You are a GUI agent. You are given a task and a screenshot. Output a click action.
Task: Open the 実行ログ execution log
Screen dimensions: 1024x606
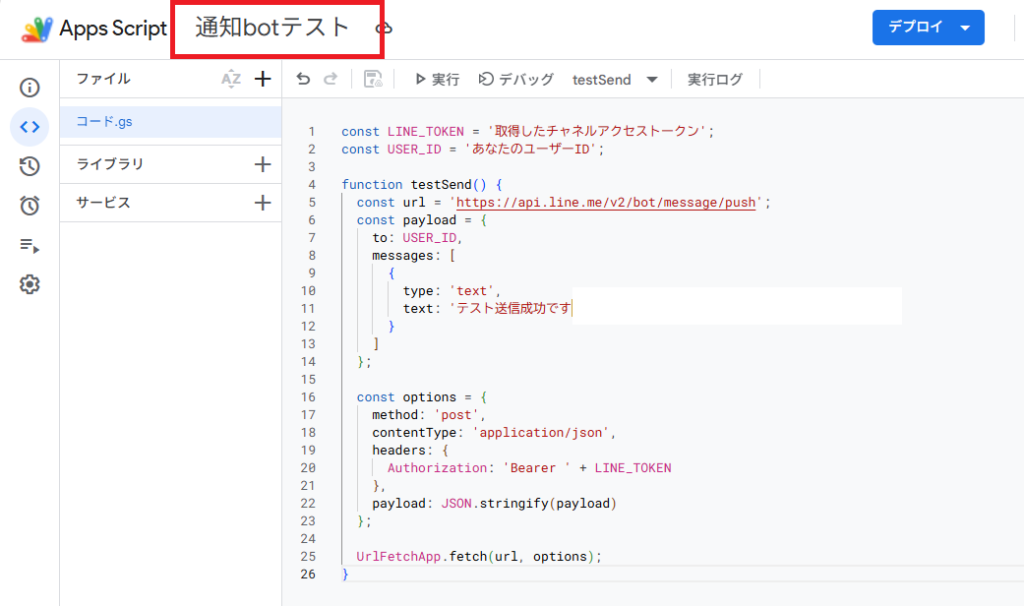715,80
